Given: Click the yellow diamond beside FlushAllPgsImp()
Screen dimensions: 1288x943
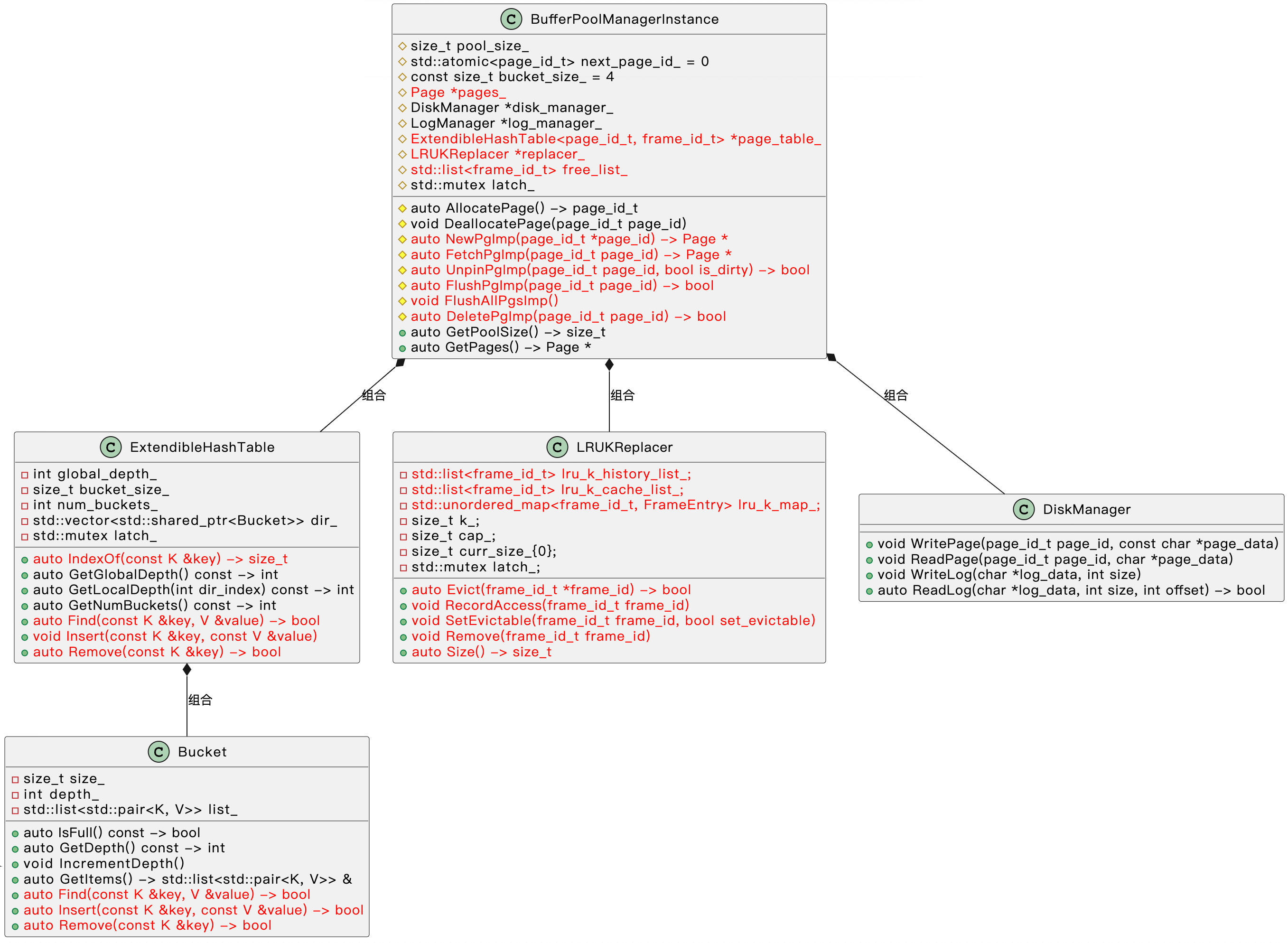Looking at the screenshot, I should click(x=402, y=301).
